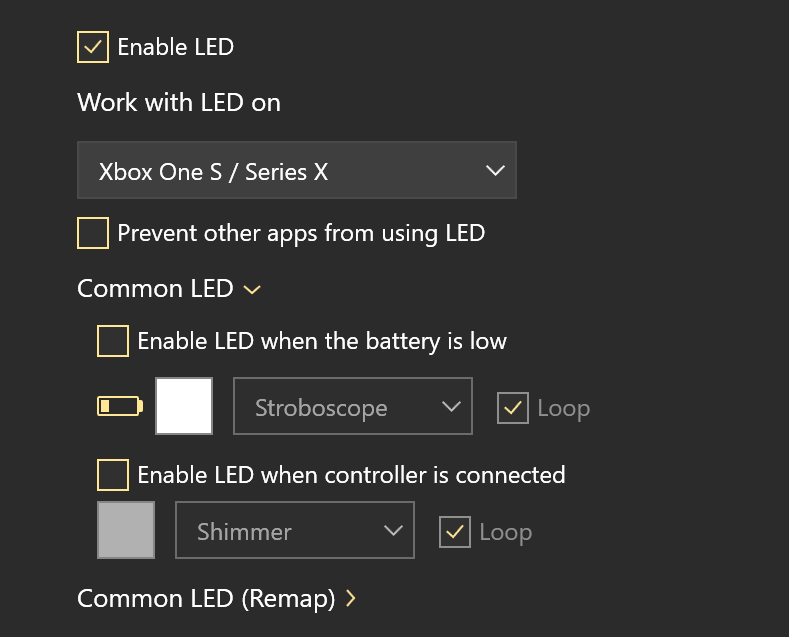Click the Loop label beside Stroboscope
The image size is (789, 637).
[x=564, y=408]
